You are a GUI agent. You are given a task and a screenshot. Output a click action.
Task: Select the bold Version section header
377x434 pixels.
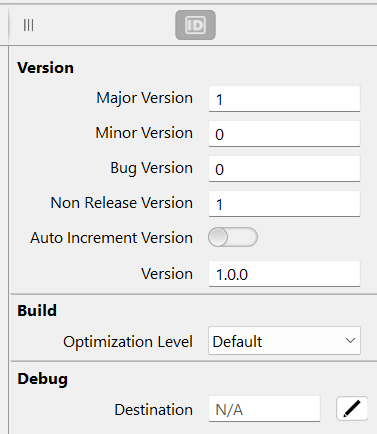tap(45, 68)
